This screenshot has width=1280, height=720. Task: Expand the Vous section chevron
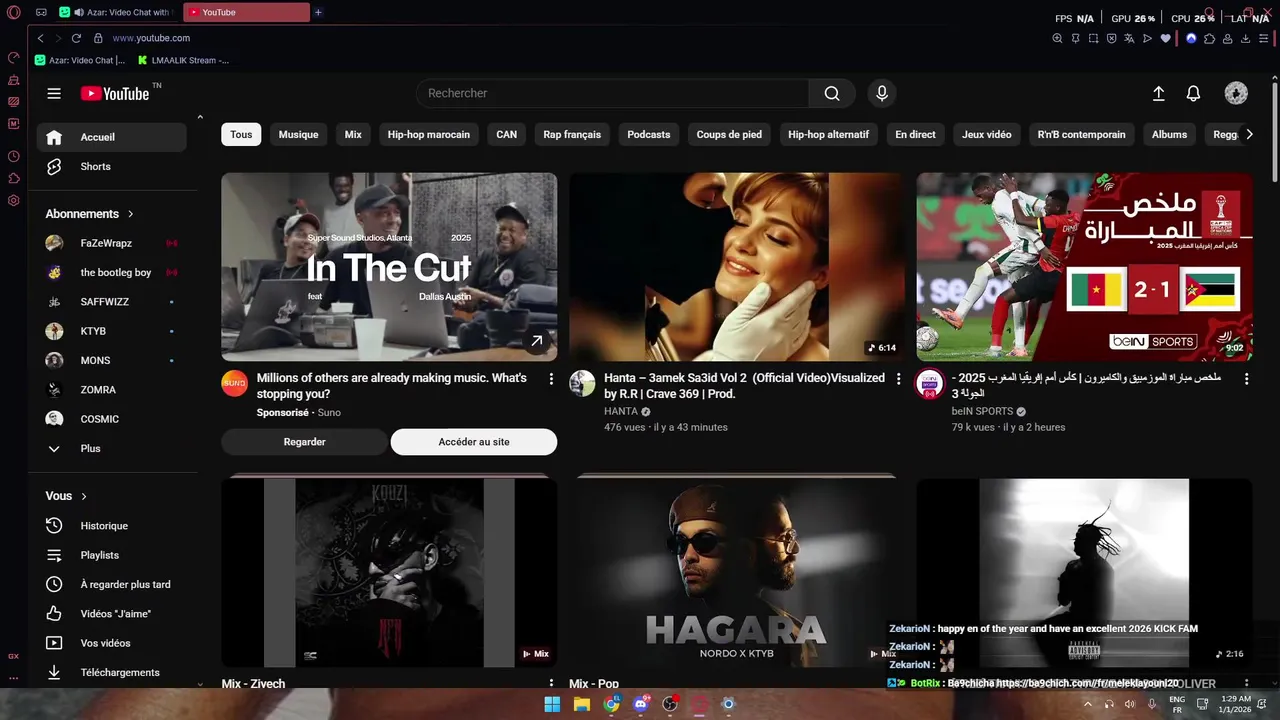[x=84, y=496]
